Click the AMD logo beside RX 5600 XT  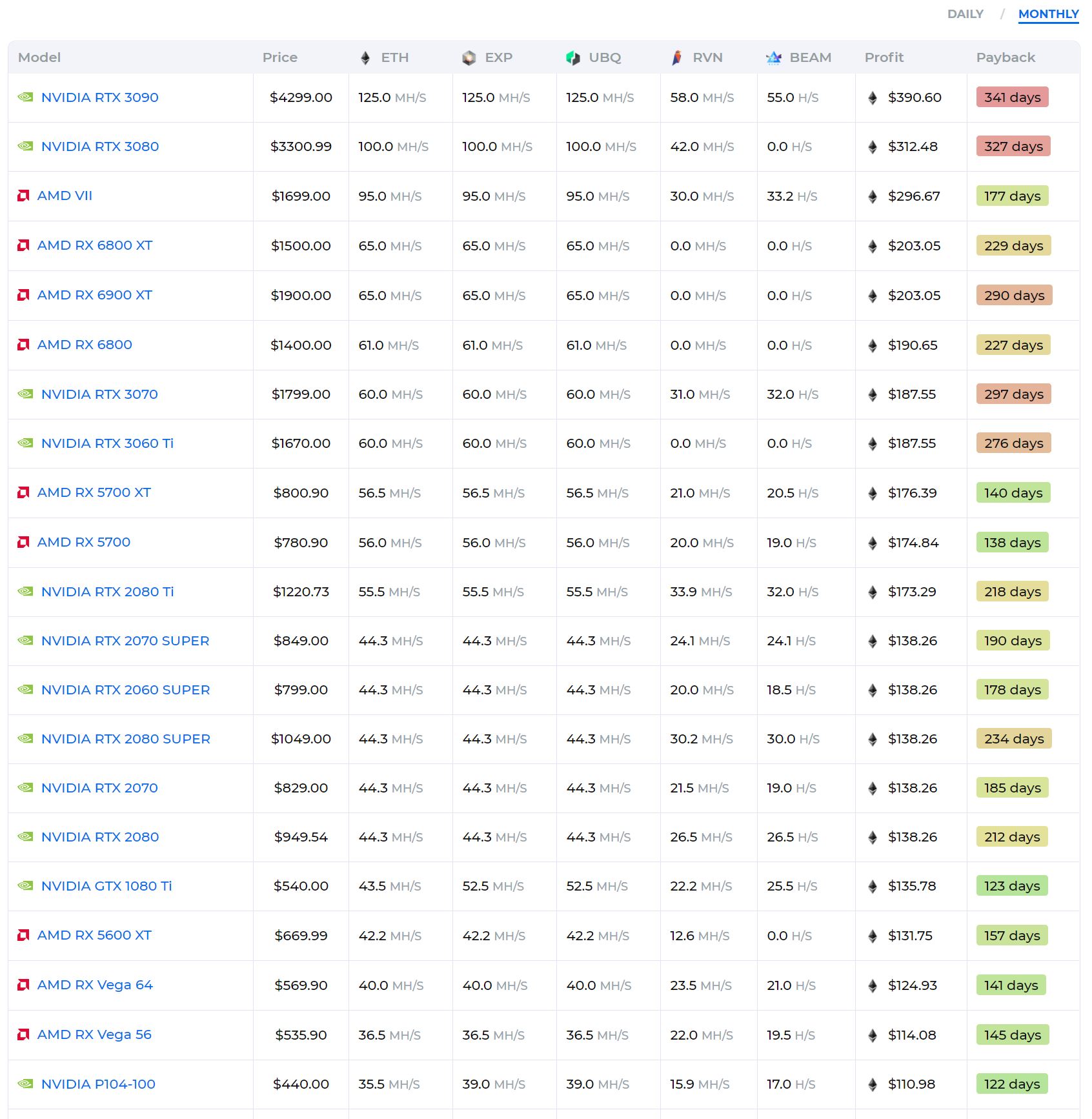click(24, 935)
